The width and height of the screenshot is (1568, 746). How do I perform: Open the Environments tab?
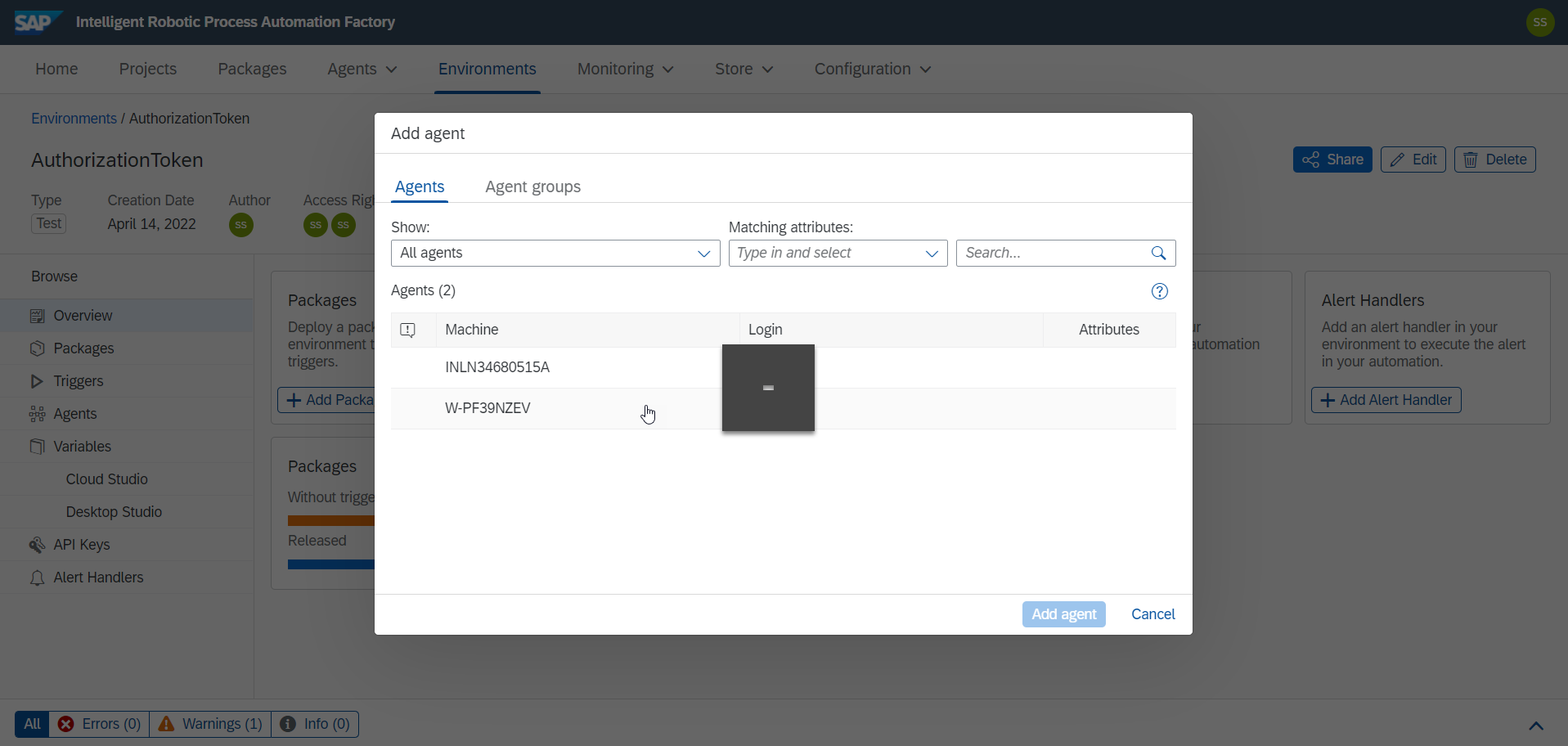pyautogui.click(x=487, y=70)
